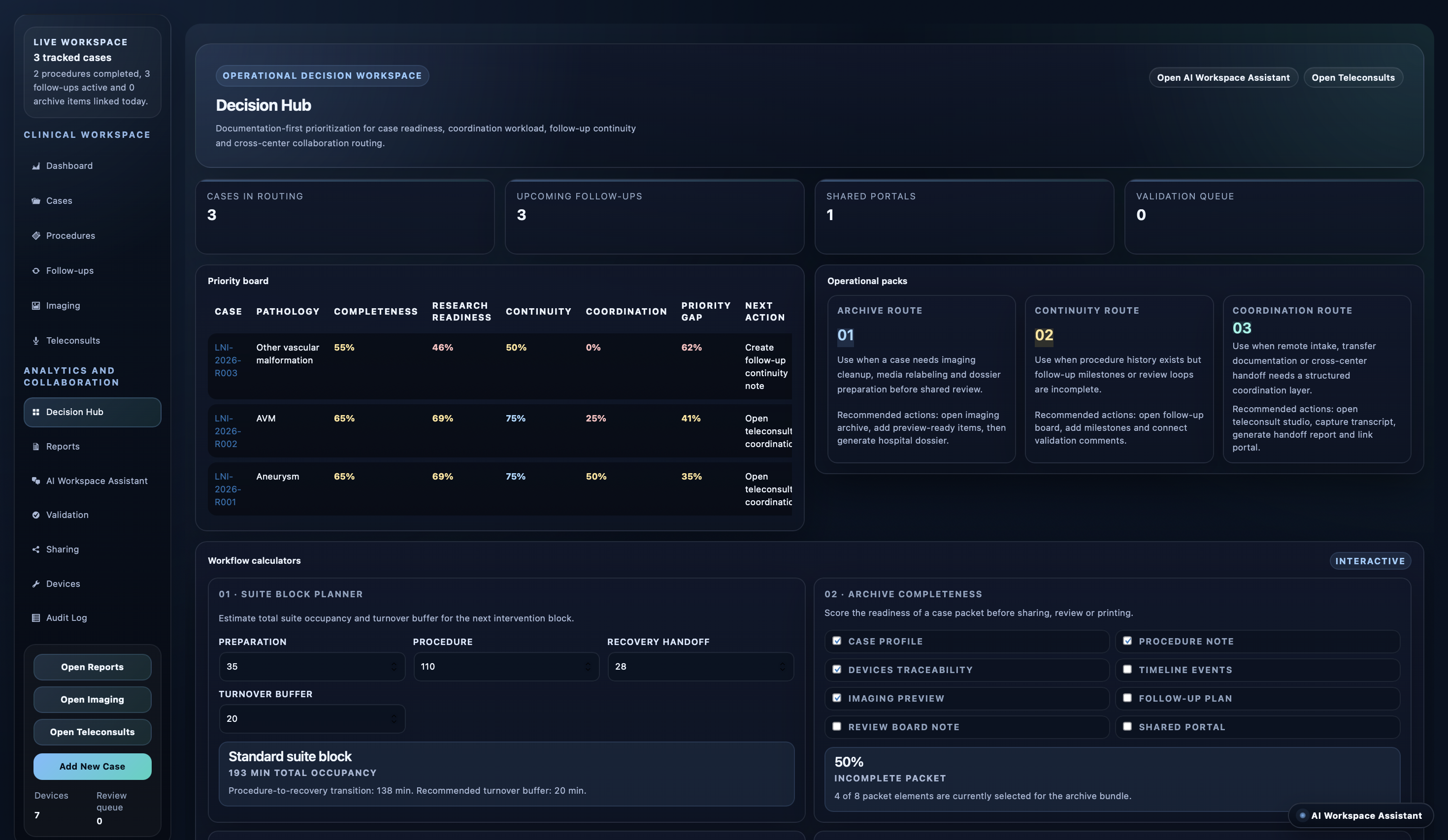This screenshot has height=840, width=1448.
Task: Select the Continuity Route 02 card
Action: (1119, 379)
